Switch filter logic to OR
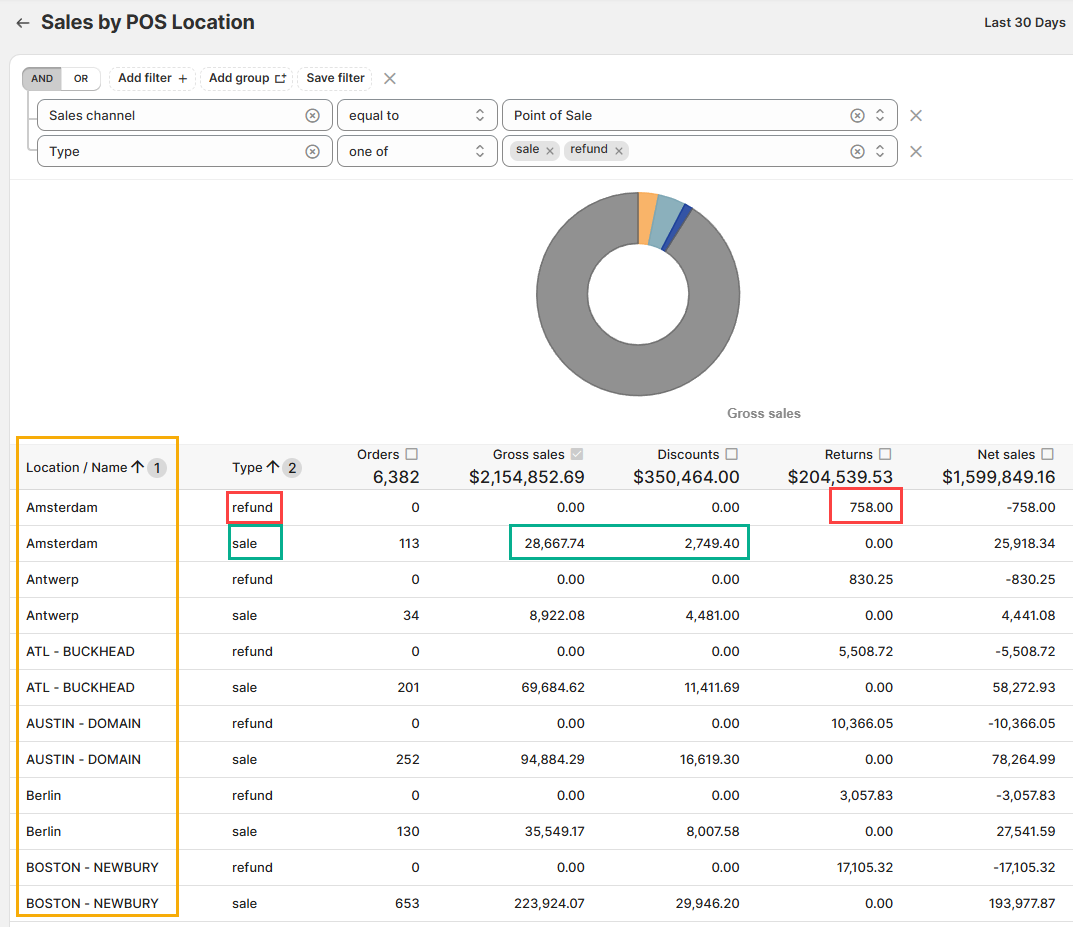 click(x=81, y=79)
